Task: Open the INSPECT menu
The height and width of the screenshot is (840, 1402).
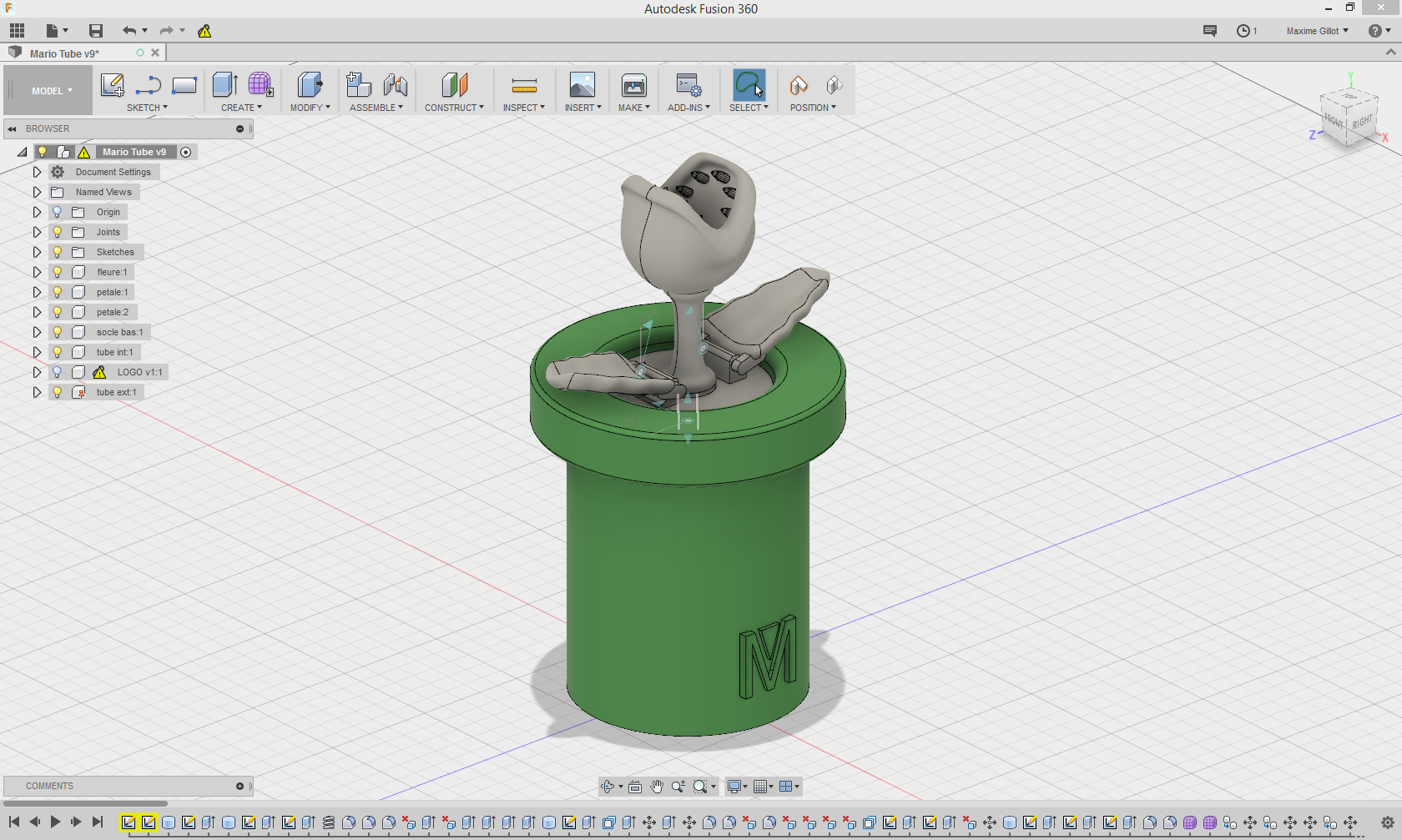Action: point(523,108)
